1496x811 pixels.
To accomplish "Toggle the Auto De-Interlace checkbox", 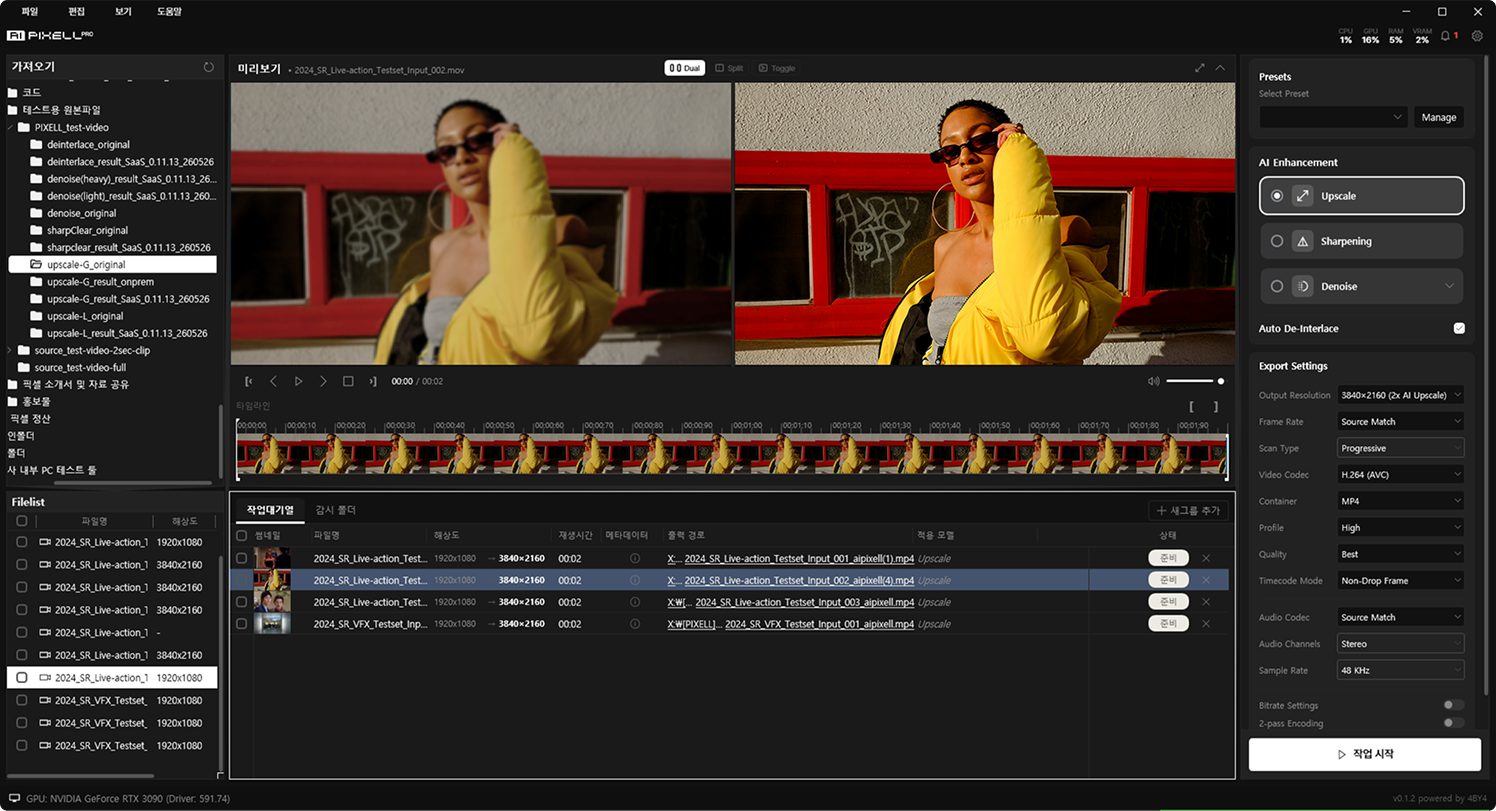I will coord(1459,328).
